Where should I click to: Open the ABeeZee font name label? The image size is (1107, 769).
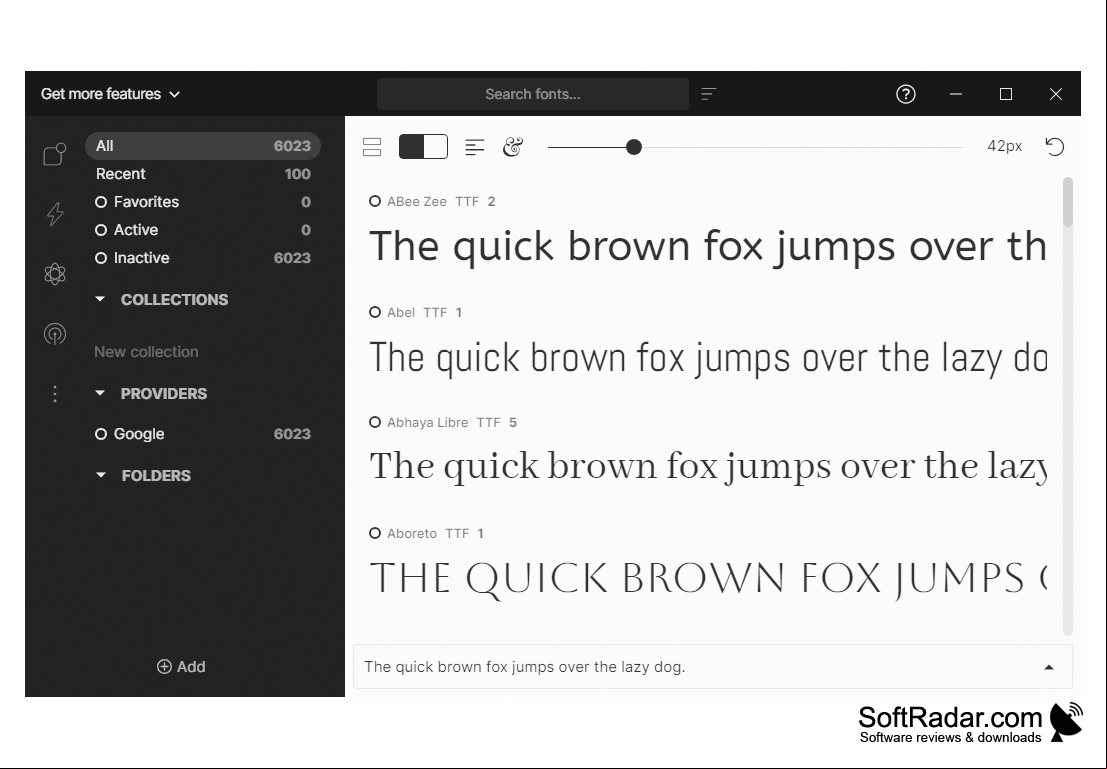[x=417, y=201]
